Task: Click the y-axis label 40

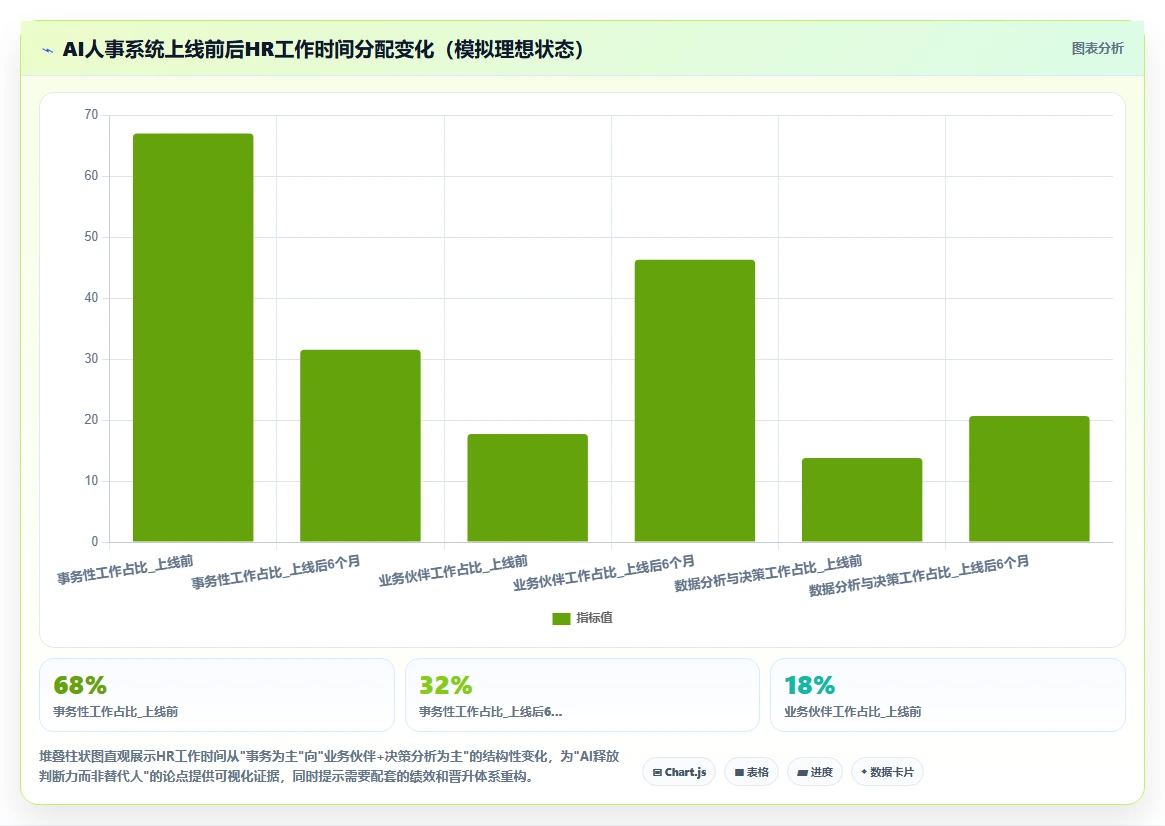Action: [x=91, y=298]
